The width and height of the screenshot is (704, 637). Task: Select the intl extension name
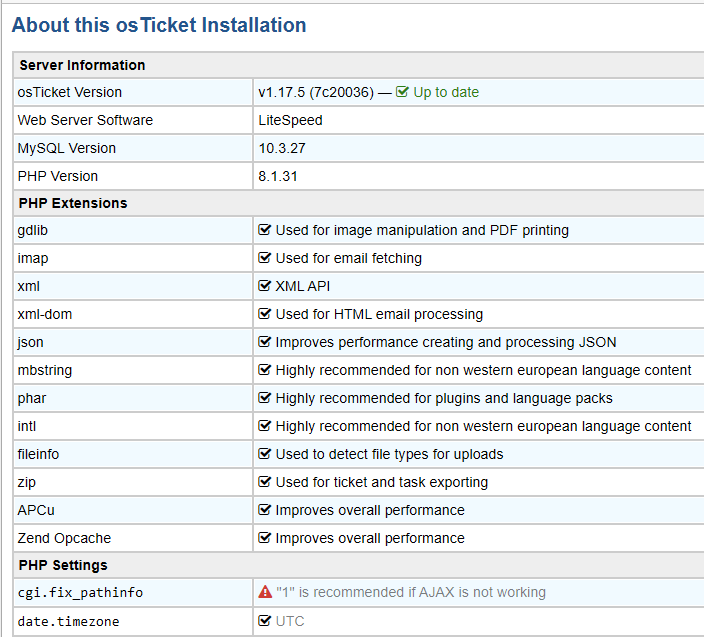point(26,426)
